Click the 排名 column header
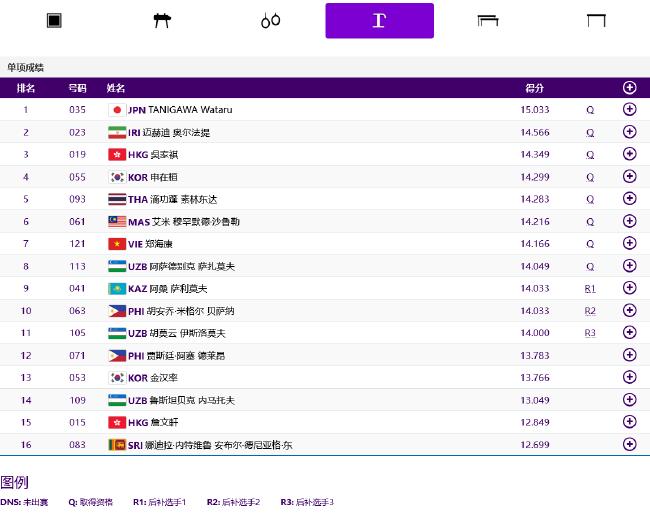The width and height of the screenshot is (650, 516). click(x=26, y=88)
